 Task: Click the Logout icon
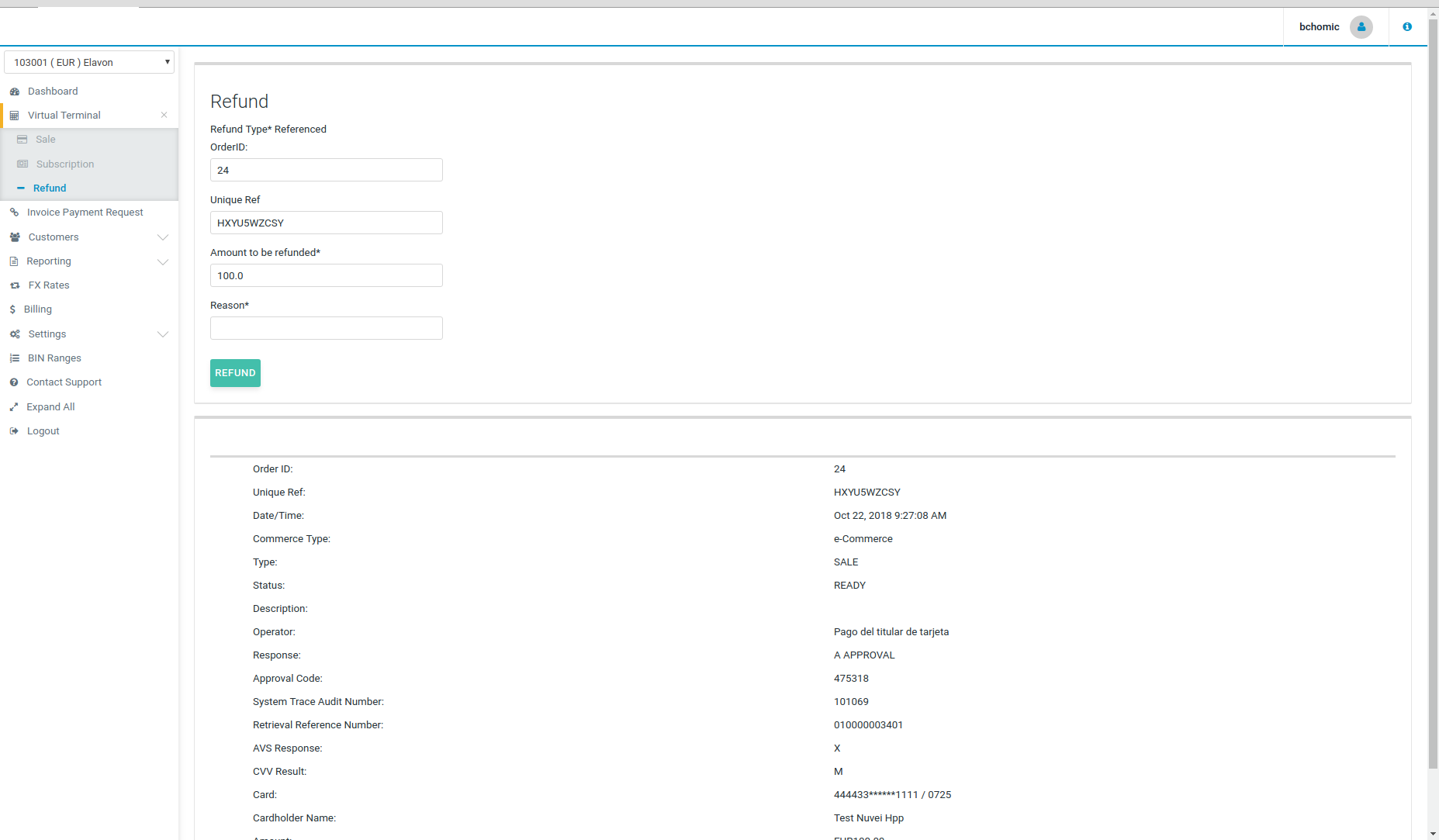coord(14,431)
